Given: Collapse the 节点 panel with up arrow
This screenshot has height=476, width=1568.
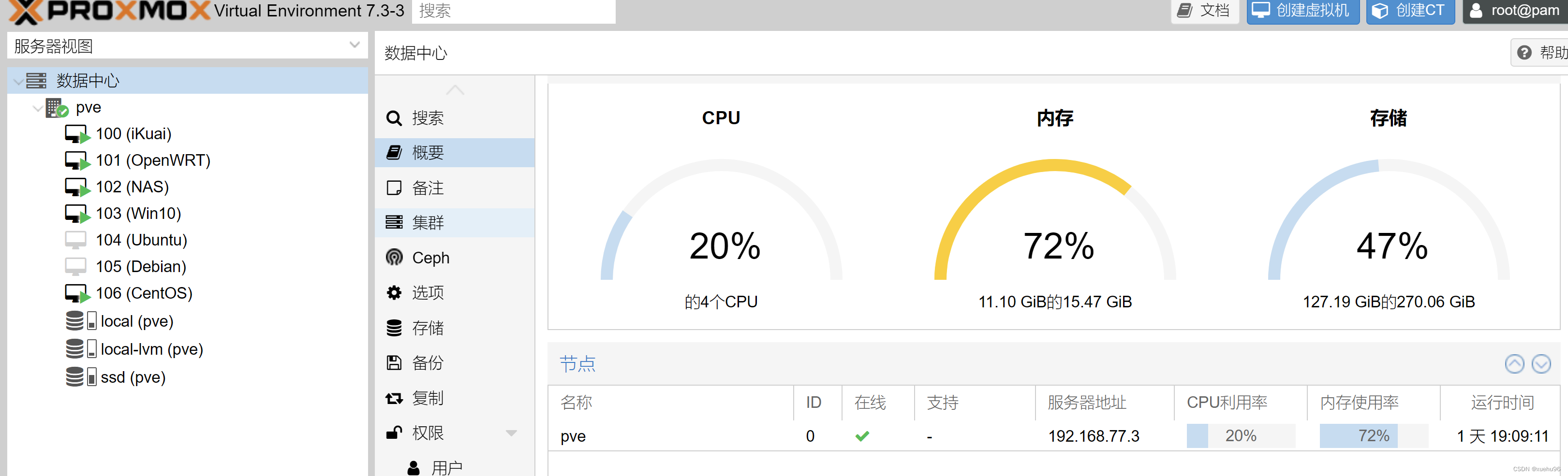Looking at the screenshot, I should point(1514,364).
